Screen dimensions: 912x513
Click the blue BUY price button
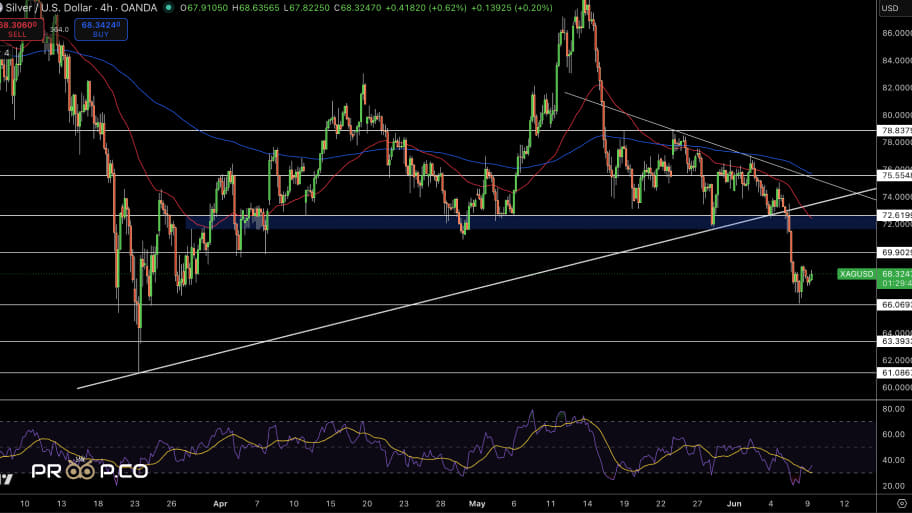(x=101, y=29)
